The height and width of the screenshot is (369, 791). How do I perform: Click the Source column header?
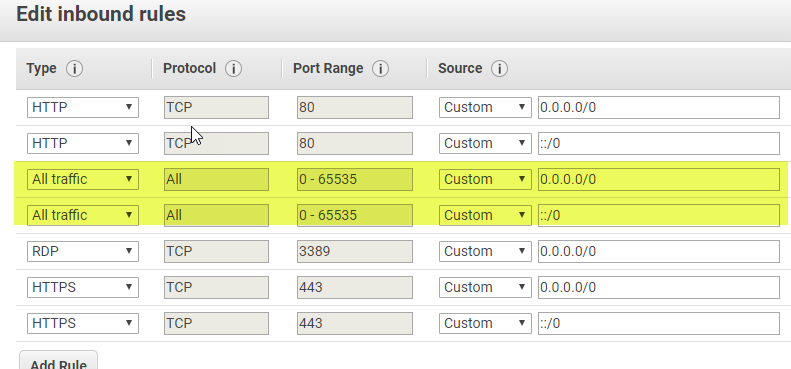click(460, 68)
